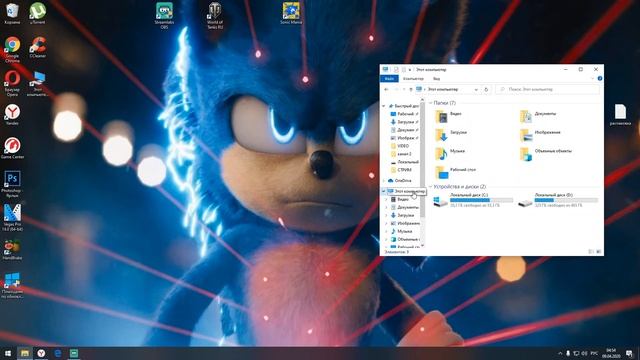Open the Документы folder in the Папки group
The width and height of the screenshot is (640, 360).
coord(538,116)
